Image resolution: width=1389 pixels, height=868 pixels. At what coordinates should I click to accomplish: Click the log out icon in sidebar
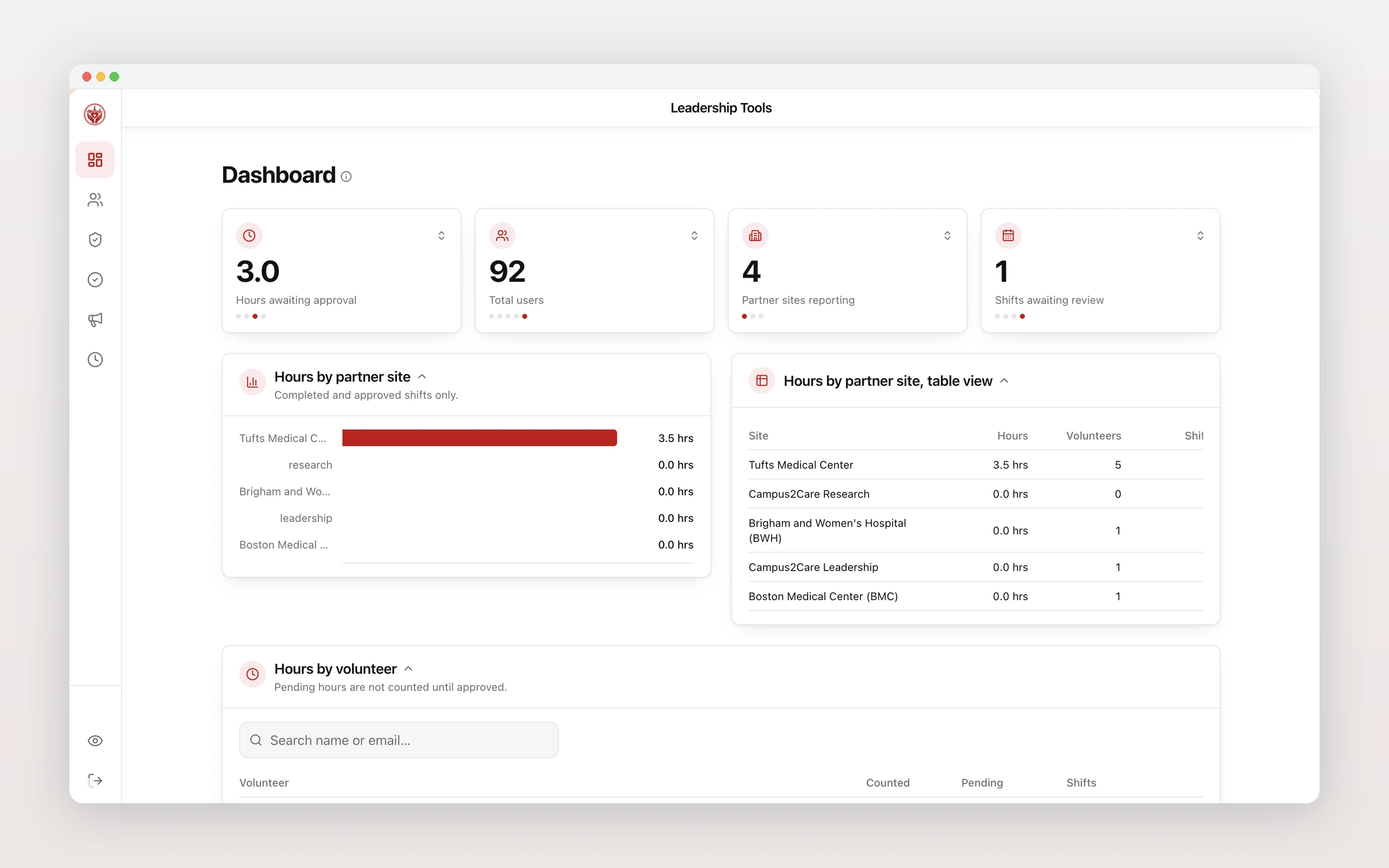tap(95, 781)
